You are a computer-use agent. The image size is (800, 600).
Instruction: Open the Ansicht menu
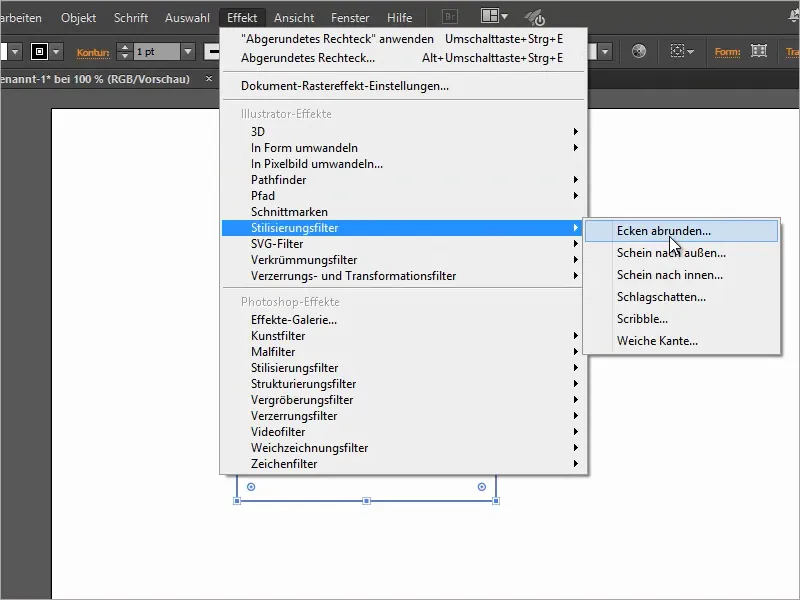[x=294, y=18]
